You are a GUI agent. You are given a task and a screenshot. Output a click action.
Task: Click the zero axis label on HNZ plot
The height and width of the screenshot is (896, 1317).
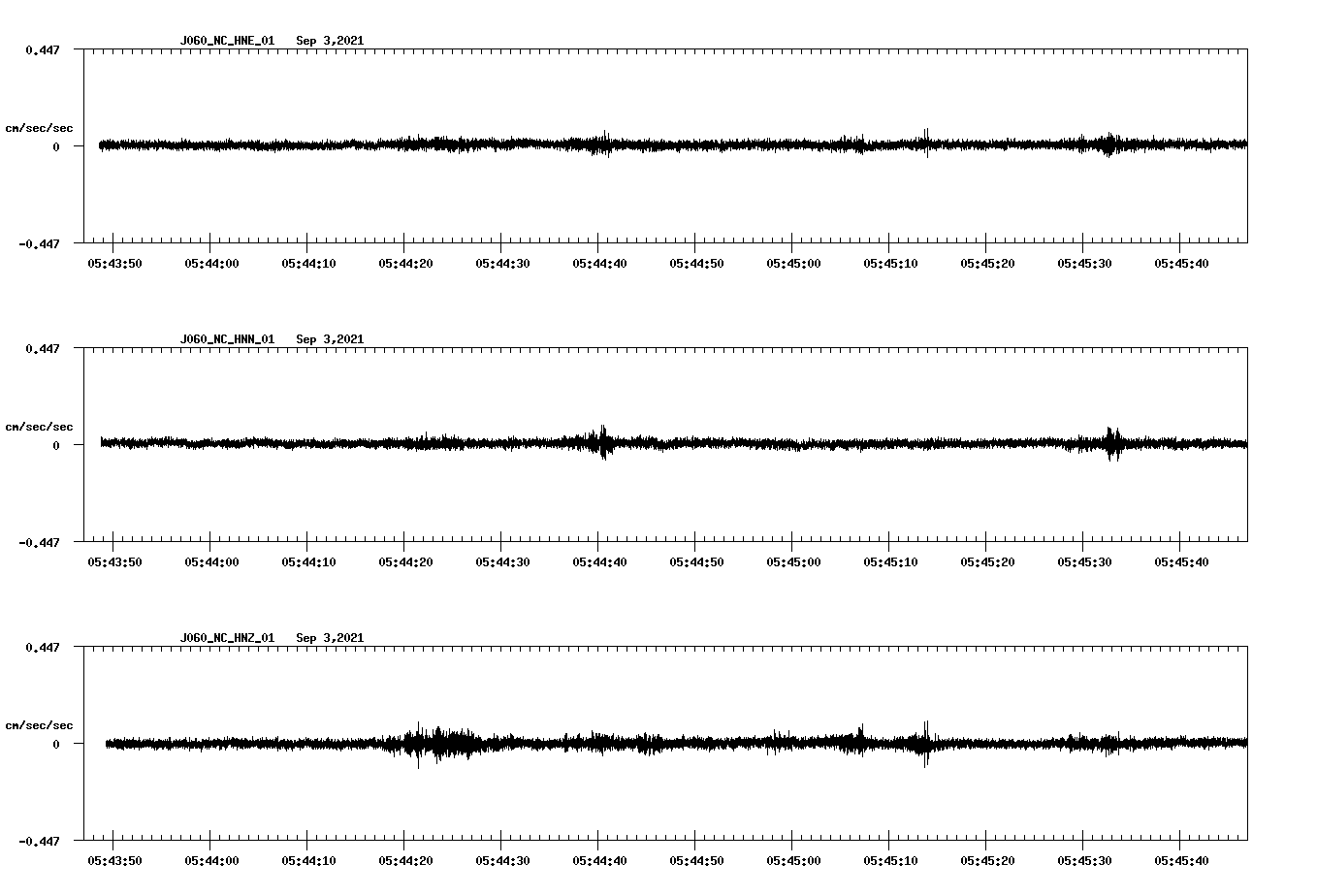(x=56, y=745)
